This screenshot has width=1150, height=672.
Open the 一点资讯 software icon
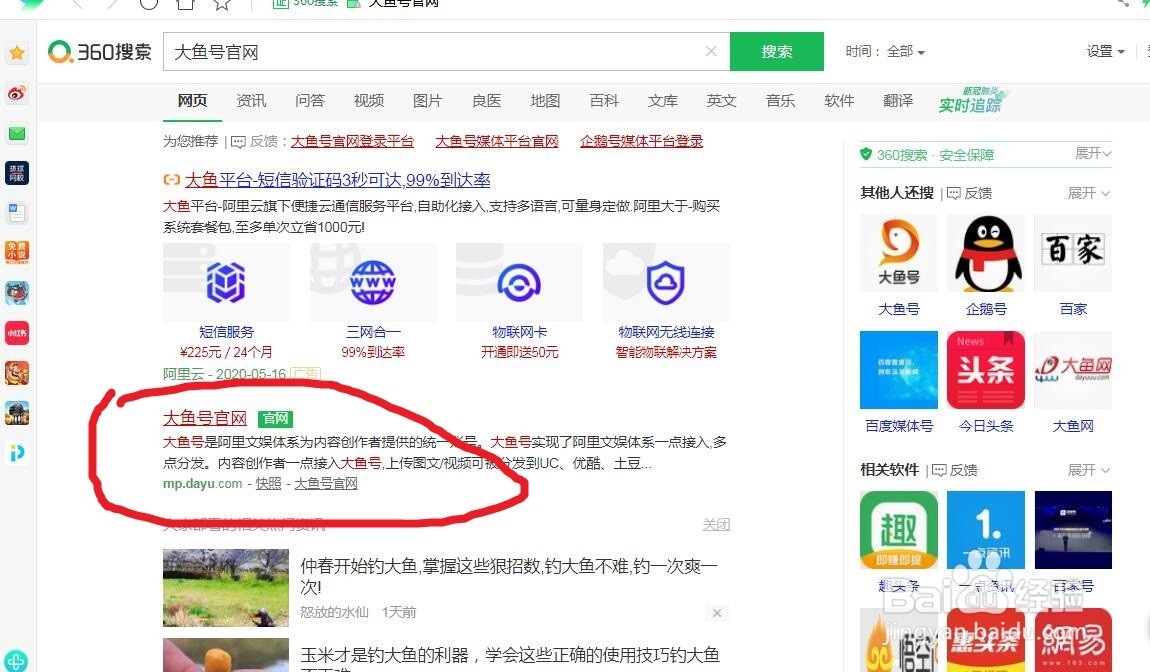986,530
